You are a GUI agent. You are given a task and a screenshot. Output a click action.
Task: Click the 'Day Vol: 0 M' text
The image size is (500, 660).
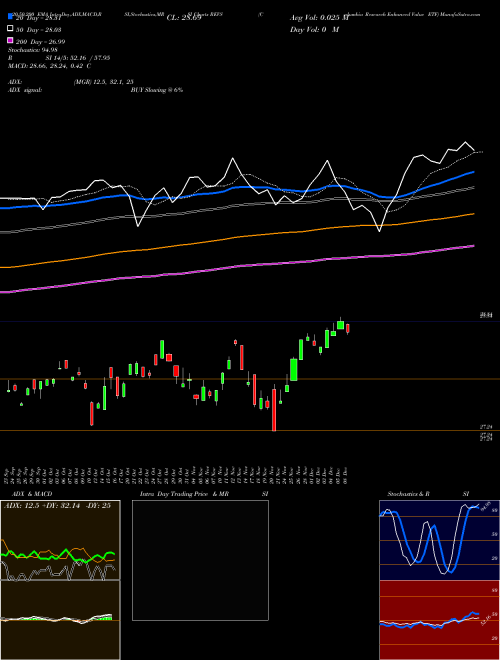pos(314,29)
